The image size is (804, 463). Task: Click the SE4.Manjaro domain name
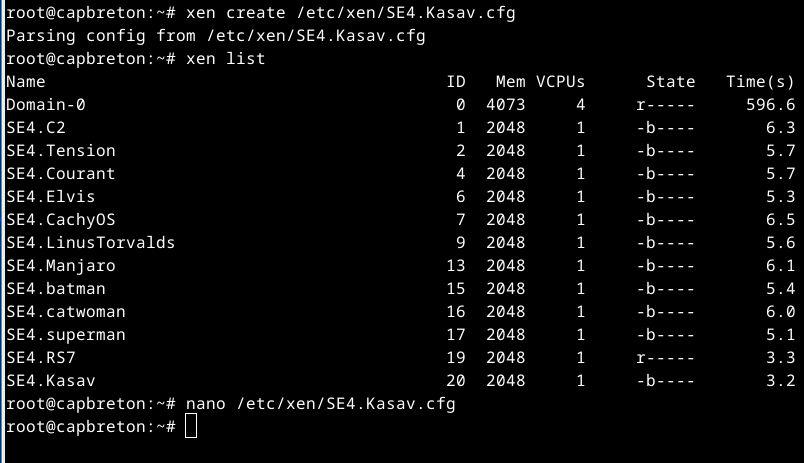[60, 266]
